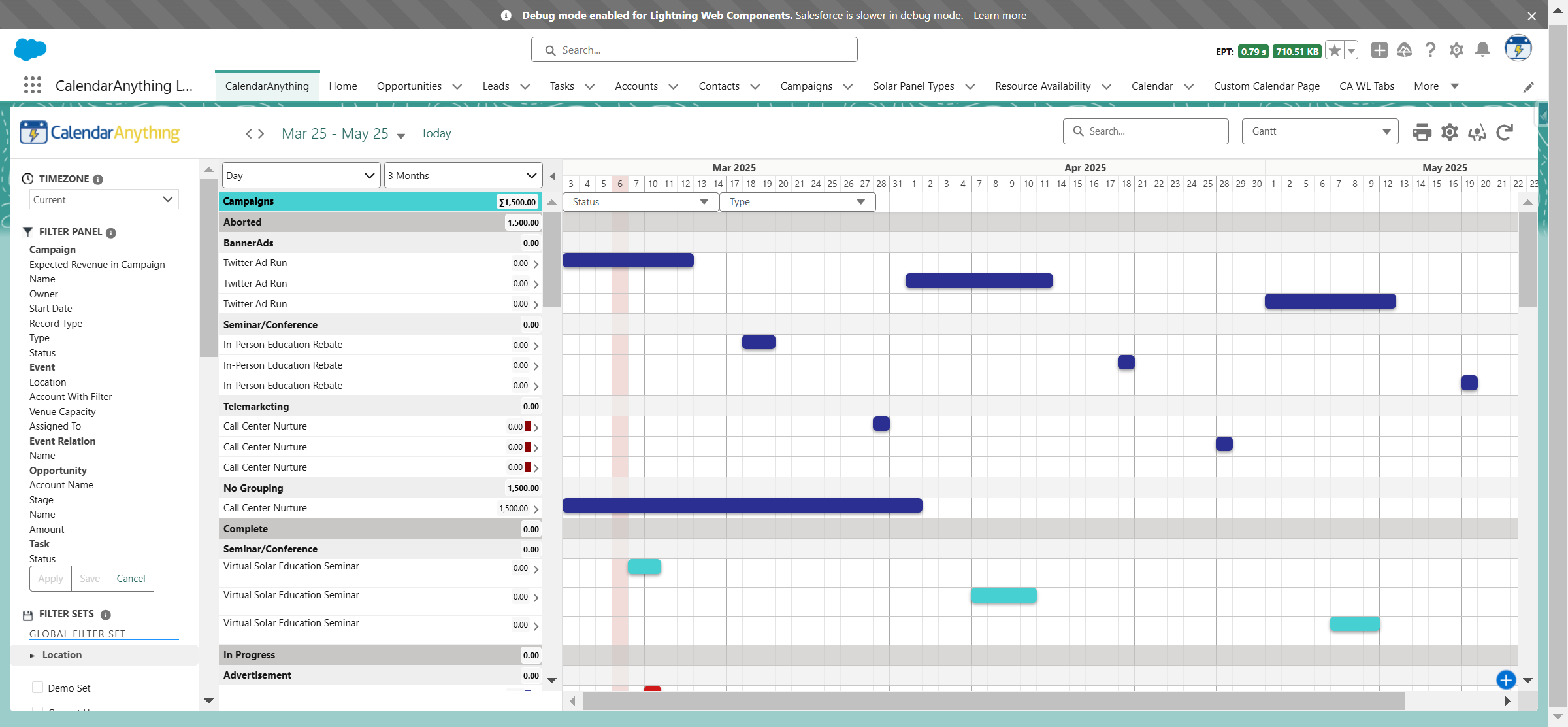This screenshot has width=1568, height=727.
Task: Open the Day scale dropdown
Action: 301,175
